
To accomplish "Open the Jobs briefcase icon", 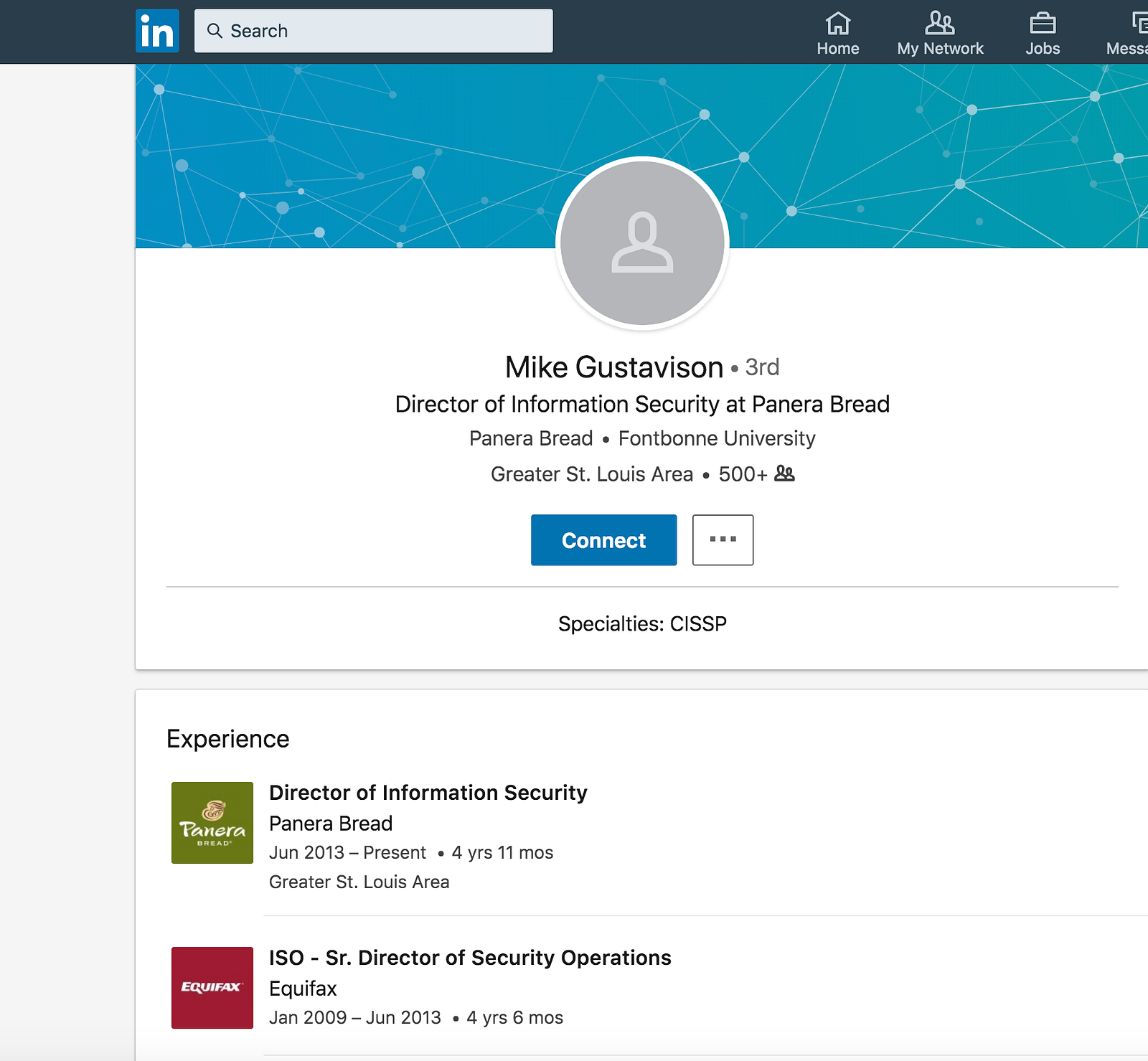I will (1043, 23).
